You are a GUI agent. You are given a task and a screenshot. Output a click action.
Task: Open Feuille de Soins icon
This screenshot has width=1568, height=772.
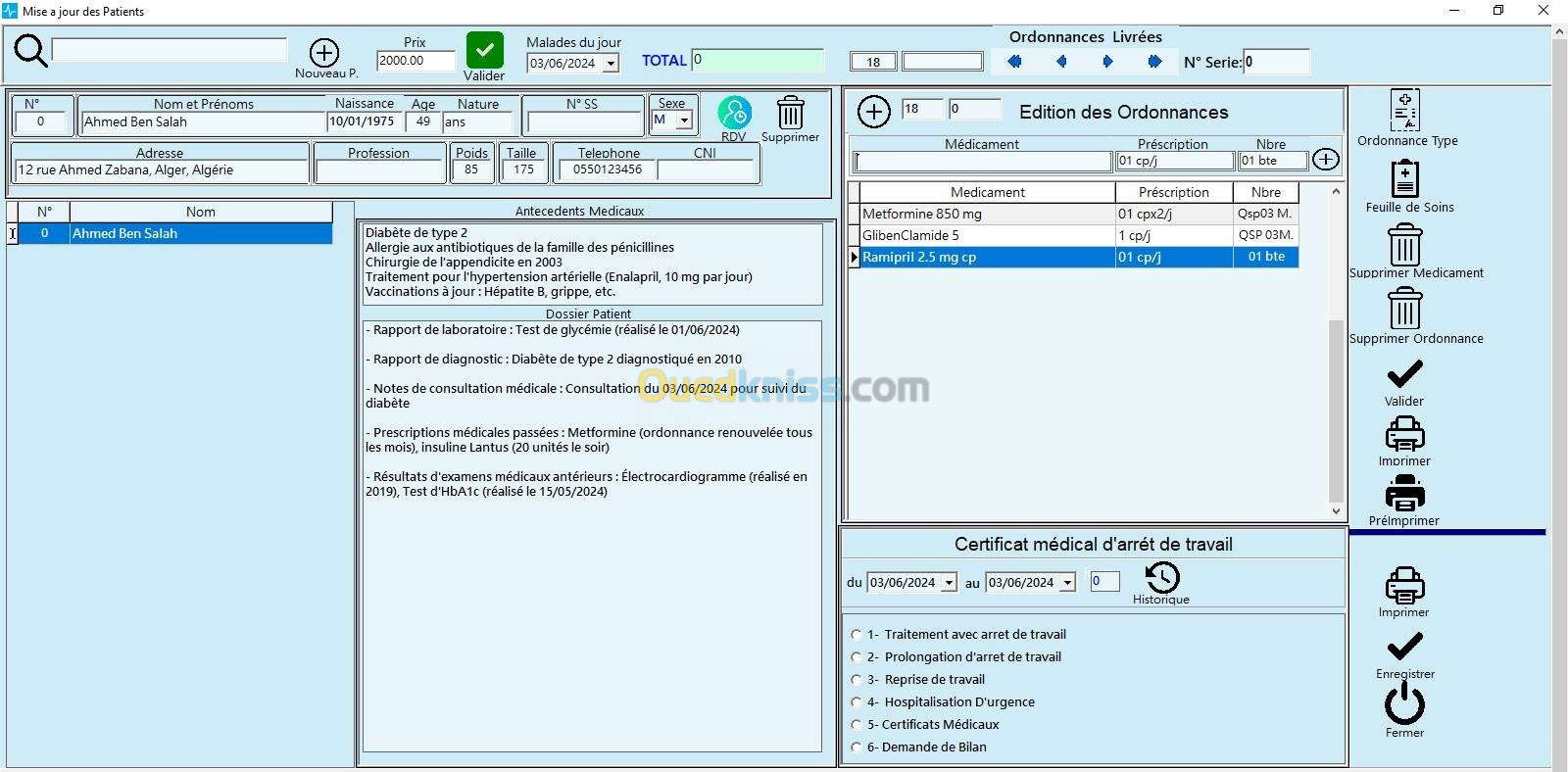[x=1405, y=178]
